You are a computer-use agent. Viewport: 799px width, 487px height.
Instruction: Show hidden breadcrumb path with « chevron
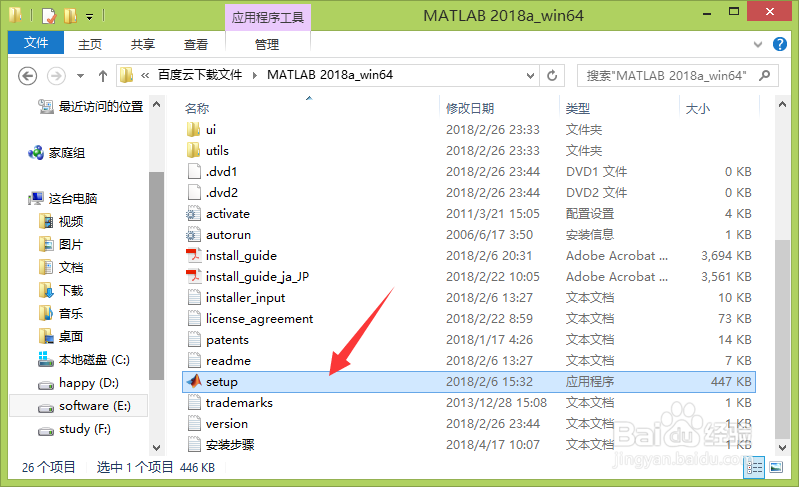(x=145, y=75)
